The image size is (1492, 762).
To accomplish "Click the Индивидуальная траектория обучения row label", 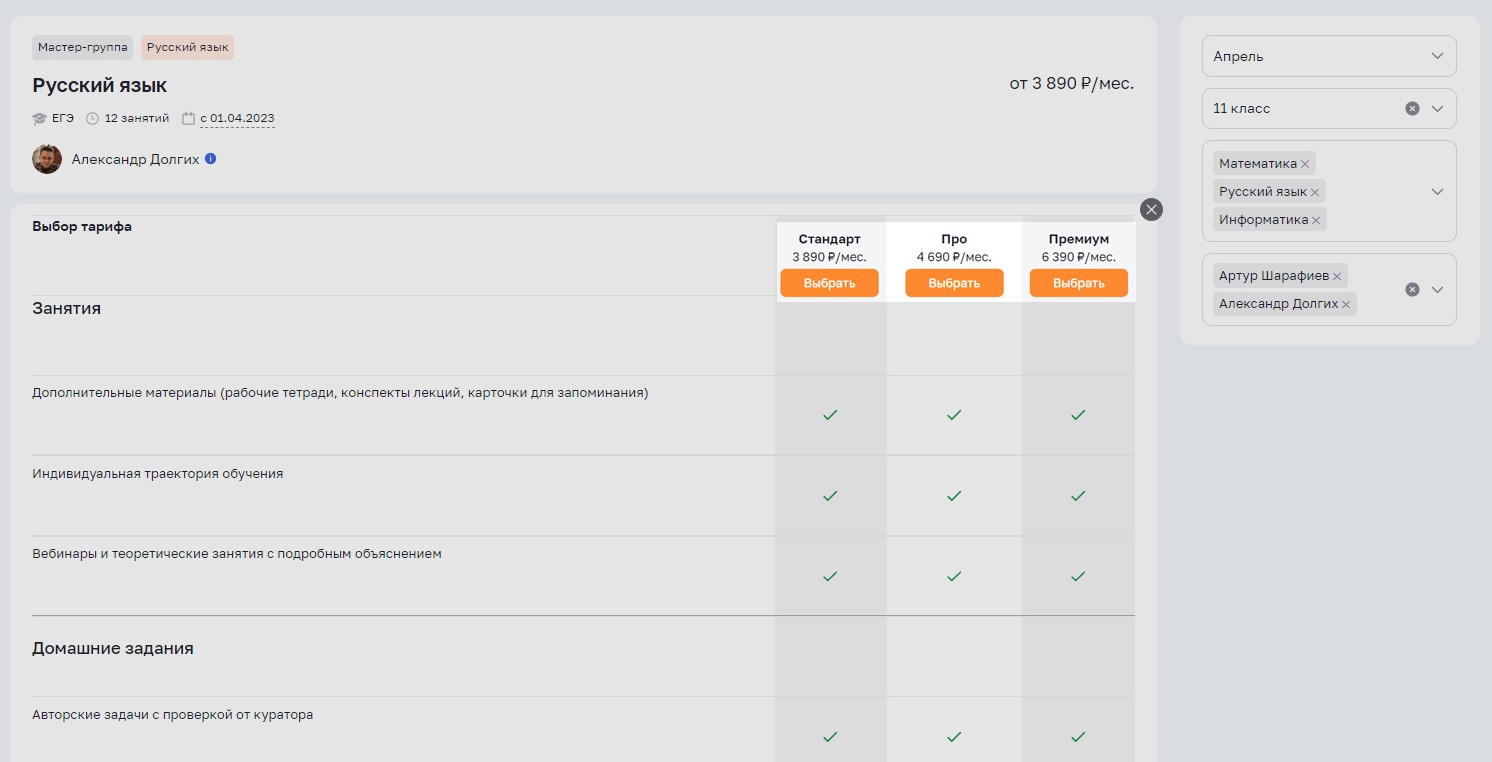I will (x=157, y=473).
